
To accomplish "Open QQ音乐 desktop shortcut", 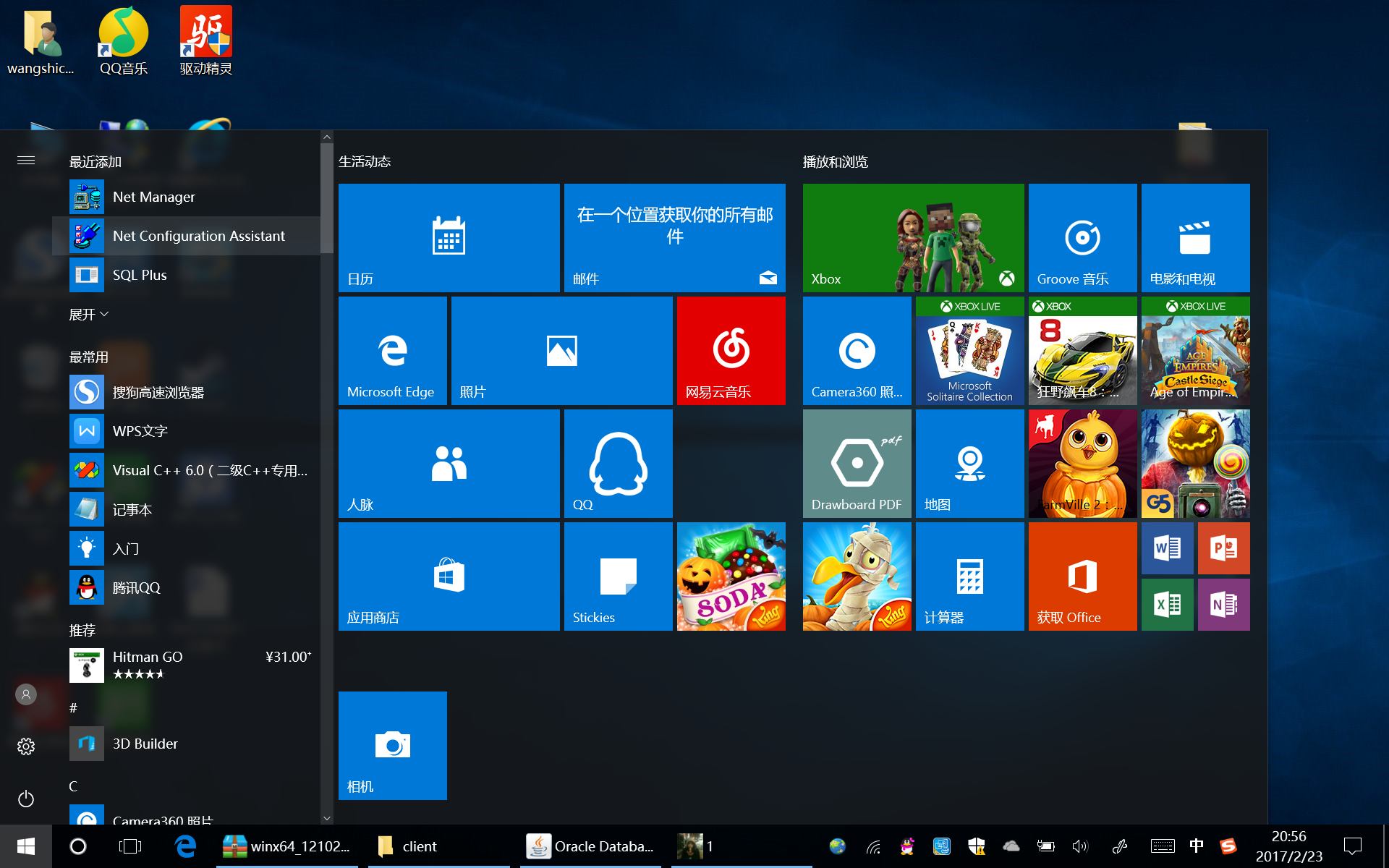I will point(124,41).
